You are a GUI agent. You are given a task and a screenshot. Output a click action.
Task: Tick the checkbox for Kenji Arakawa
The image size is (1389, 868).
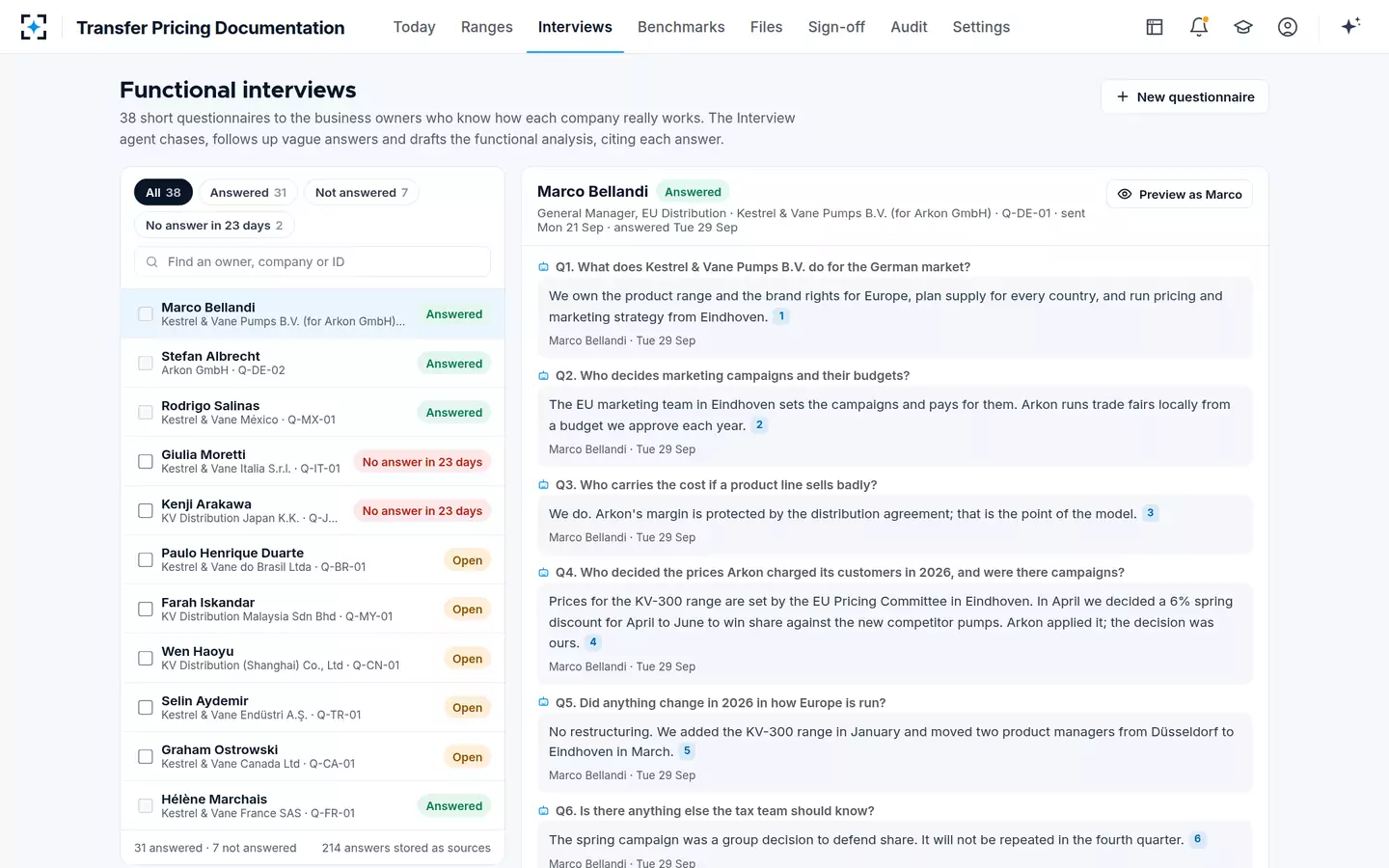(x=146, y=511)
